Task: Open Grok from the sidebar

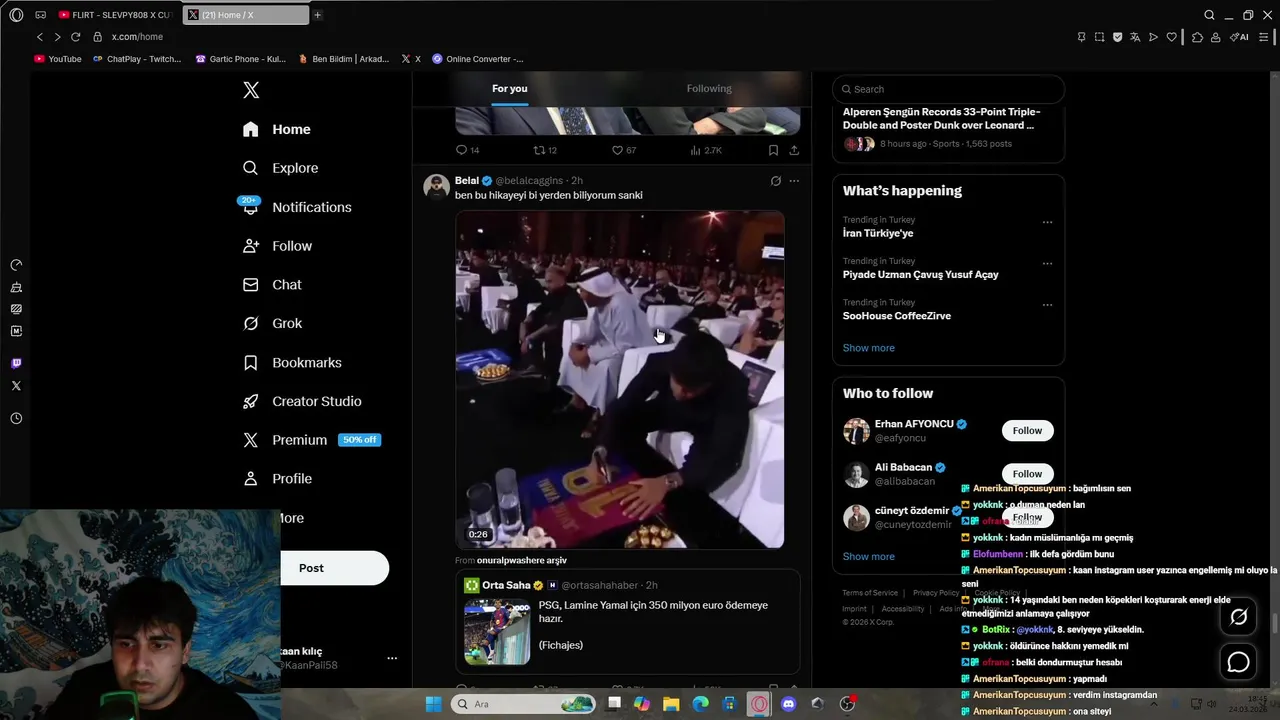Action: (x=273, y=323)
